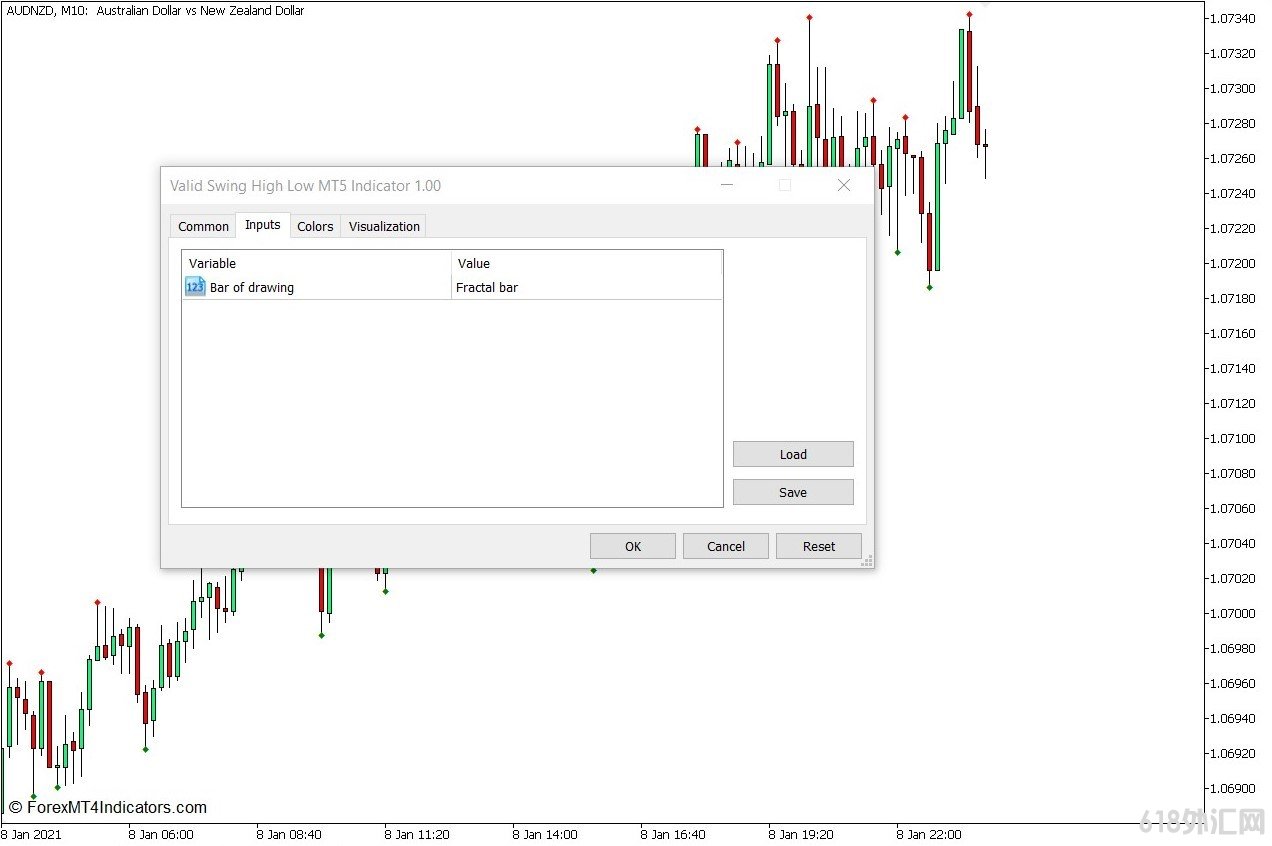Click the resize grip at dialog corner
This screenshot has height=846, width=1272.
click(x=867, y=561)
